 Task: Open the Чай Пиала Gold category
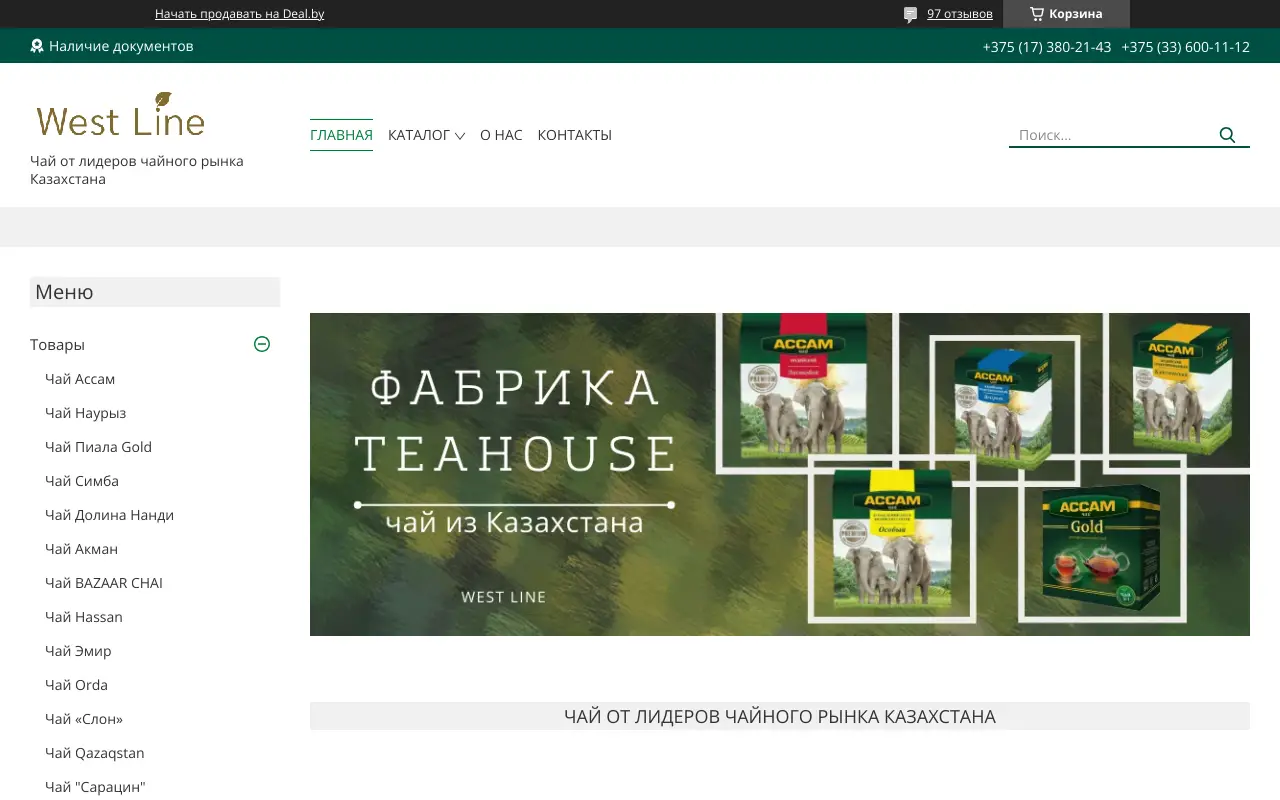[98, 446]
